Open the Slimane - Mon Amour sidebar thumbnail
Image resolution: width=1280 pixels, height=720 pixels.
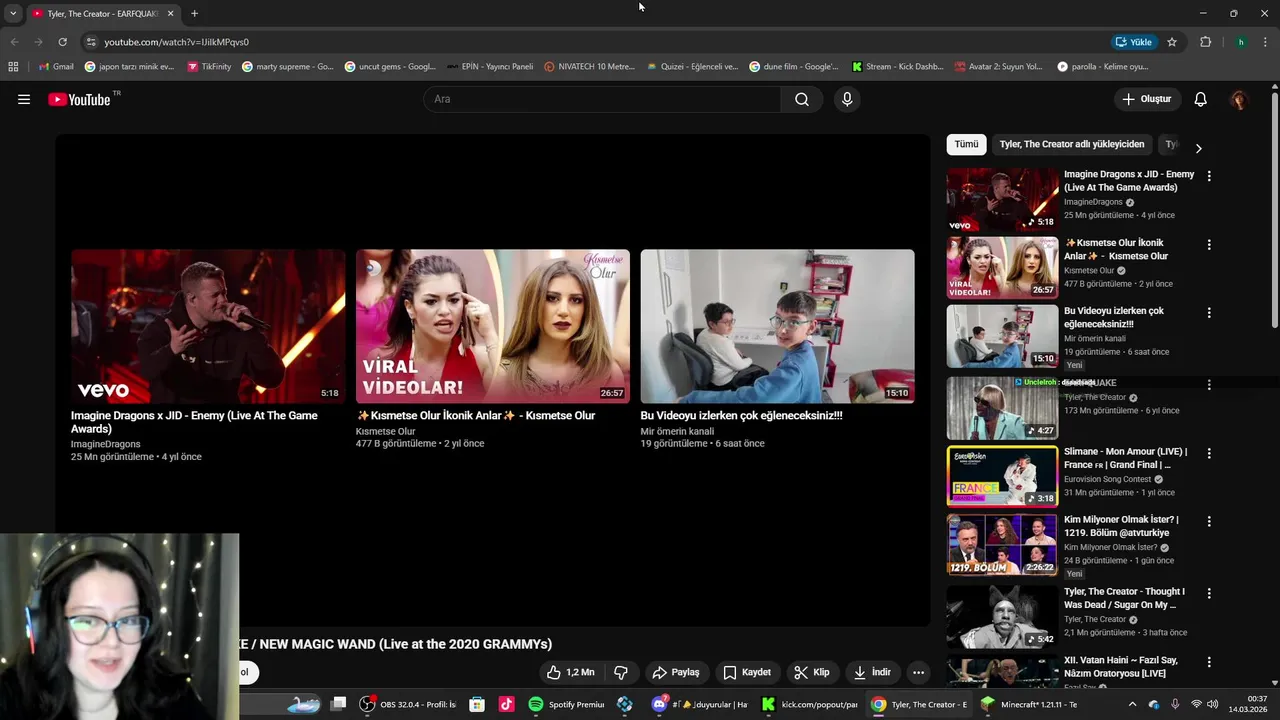pos(1002,476)
